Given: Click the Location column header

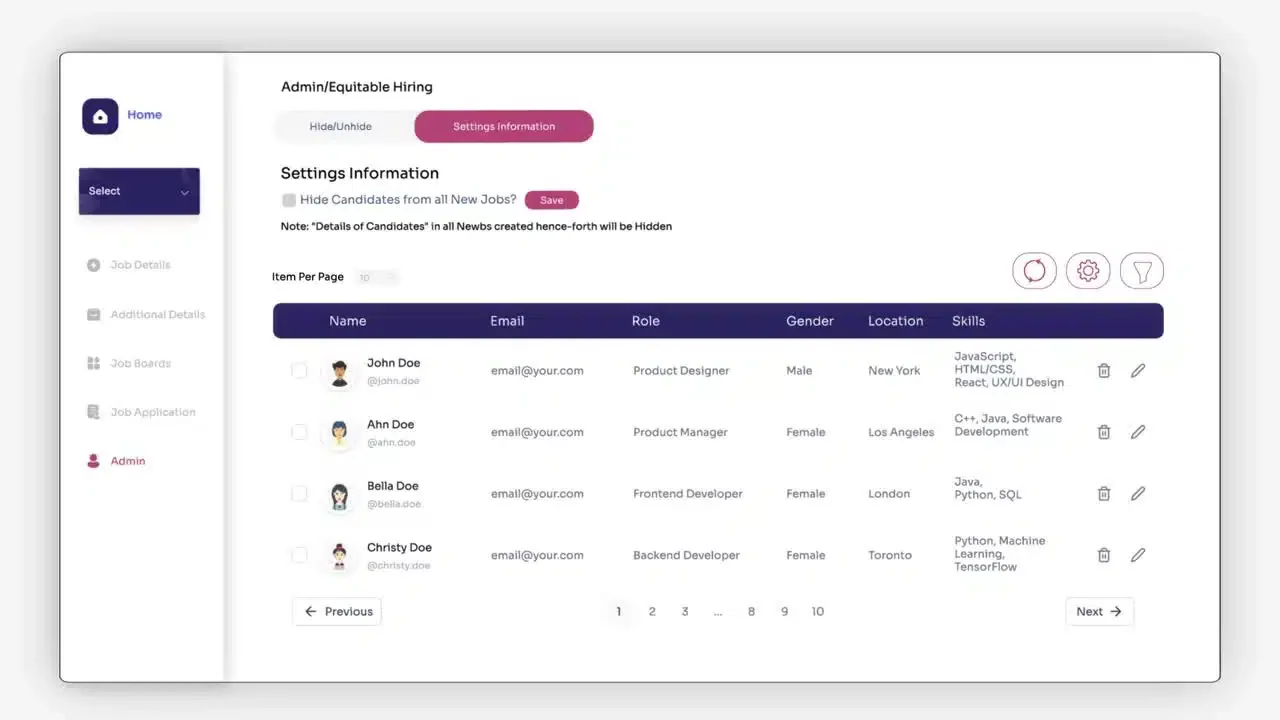Looking at the screenshot, I should 896,321.
